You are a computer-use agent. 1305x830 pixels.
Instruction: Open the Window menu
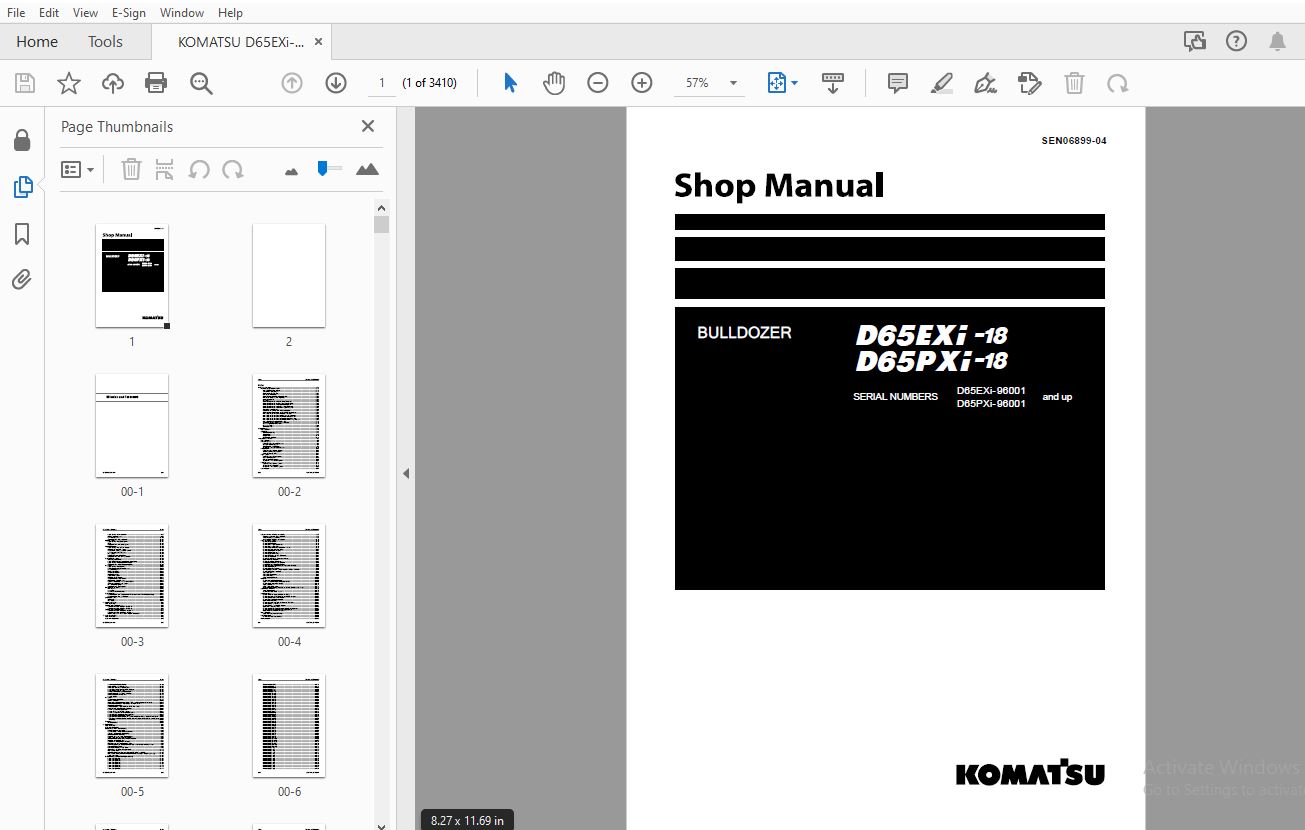pyautogui.click(x=182, y=13)
